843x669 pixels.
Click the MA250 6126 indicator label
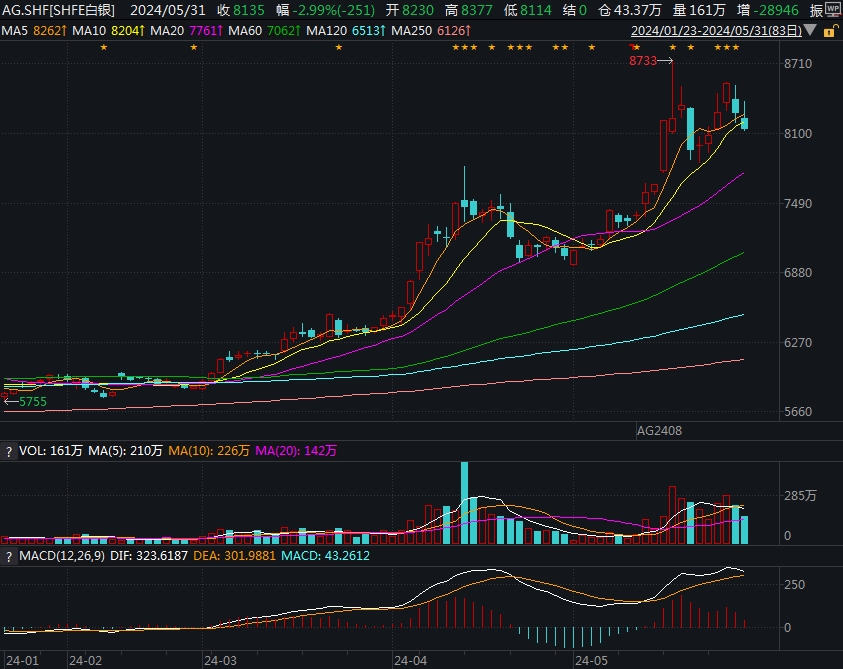pyautogui.click(x=431, y=31)
